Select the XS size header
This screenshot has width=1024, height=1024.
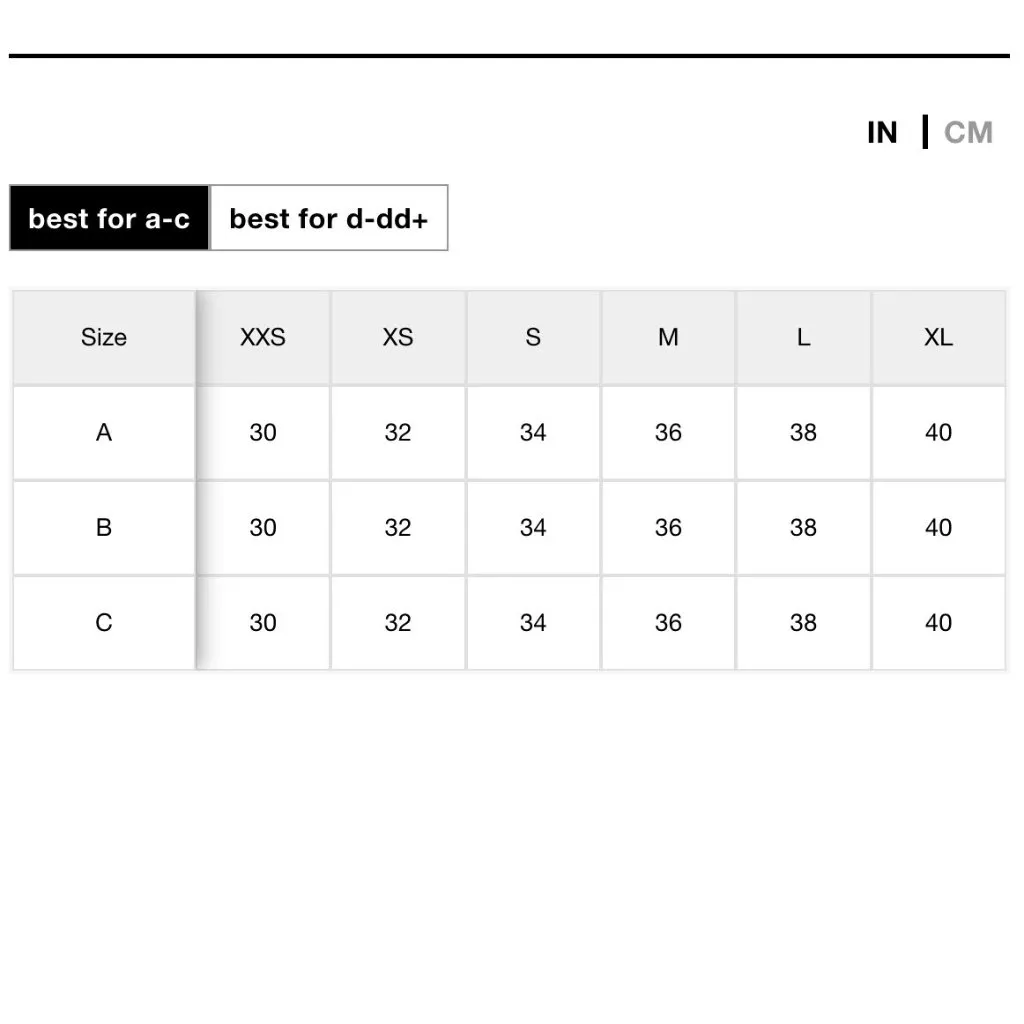tap(398, 337)
